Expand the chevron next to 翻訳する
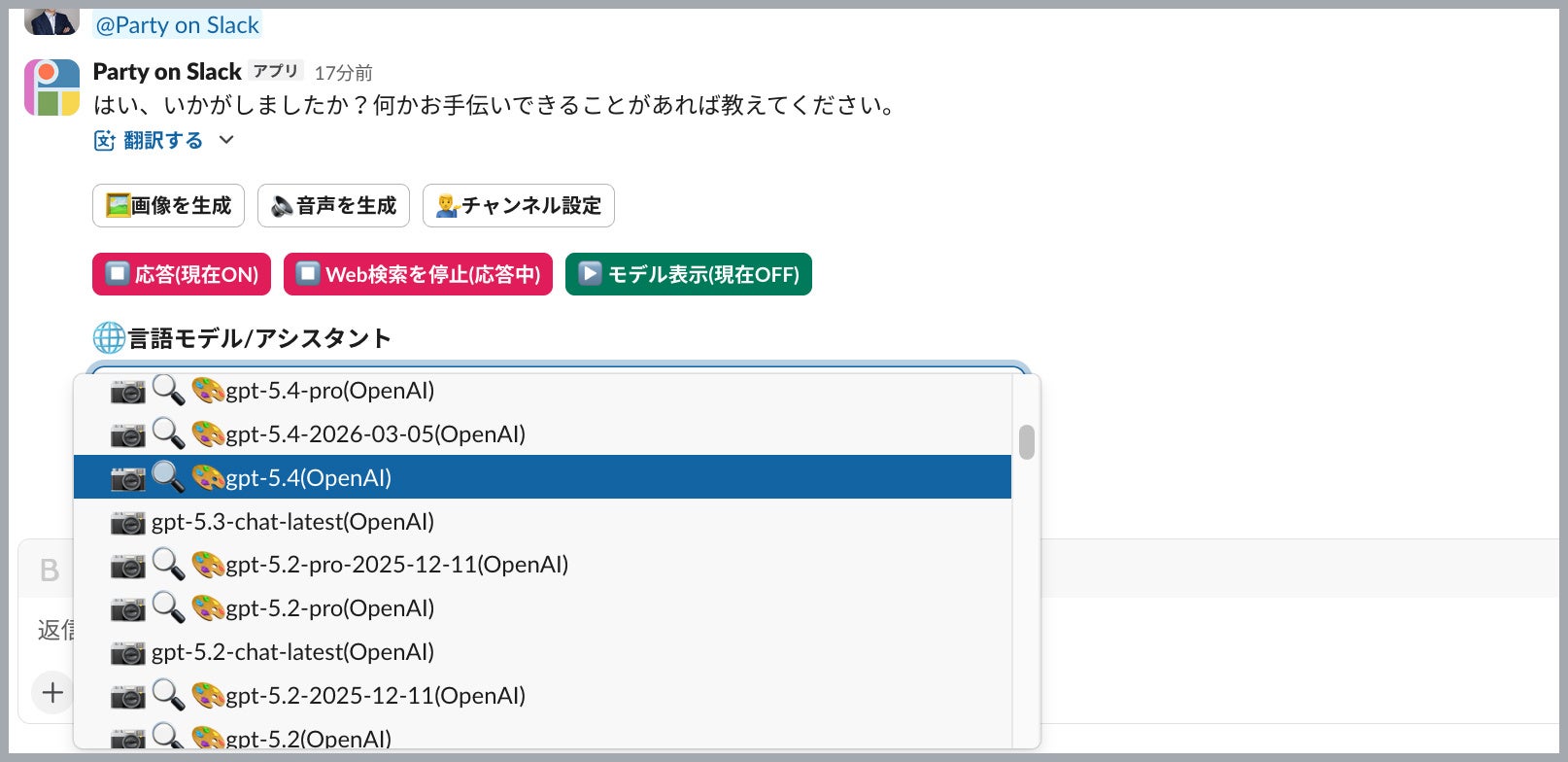Image resolution: width=1568 pixels, height=762 pixels. pos(226,140)
